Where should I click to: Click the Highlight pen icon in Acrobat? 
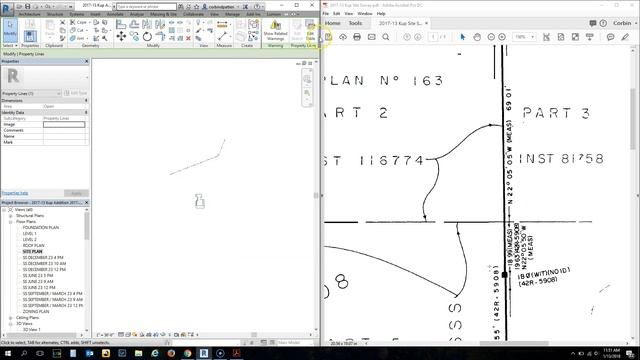pyautogui.click(x=625, y=37)
